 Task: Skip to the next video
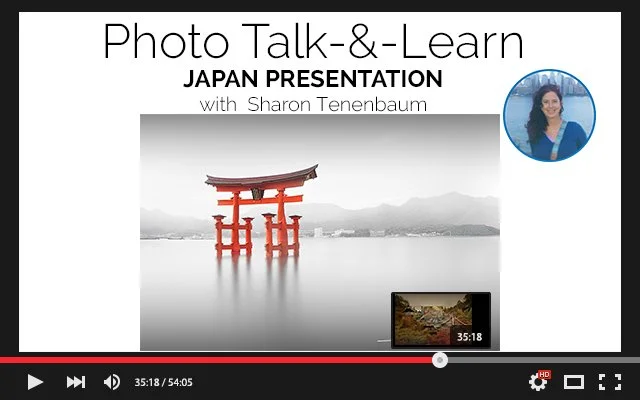click(x=76, y=382)
